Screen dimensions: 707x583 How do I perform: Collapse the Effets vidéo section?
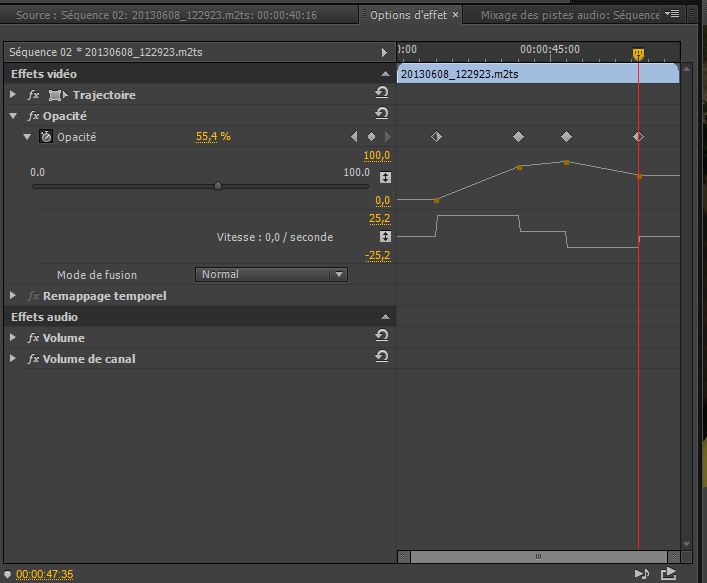pos(385,73)
